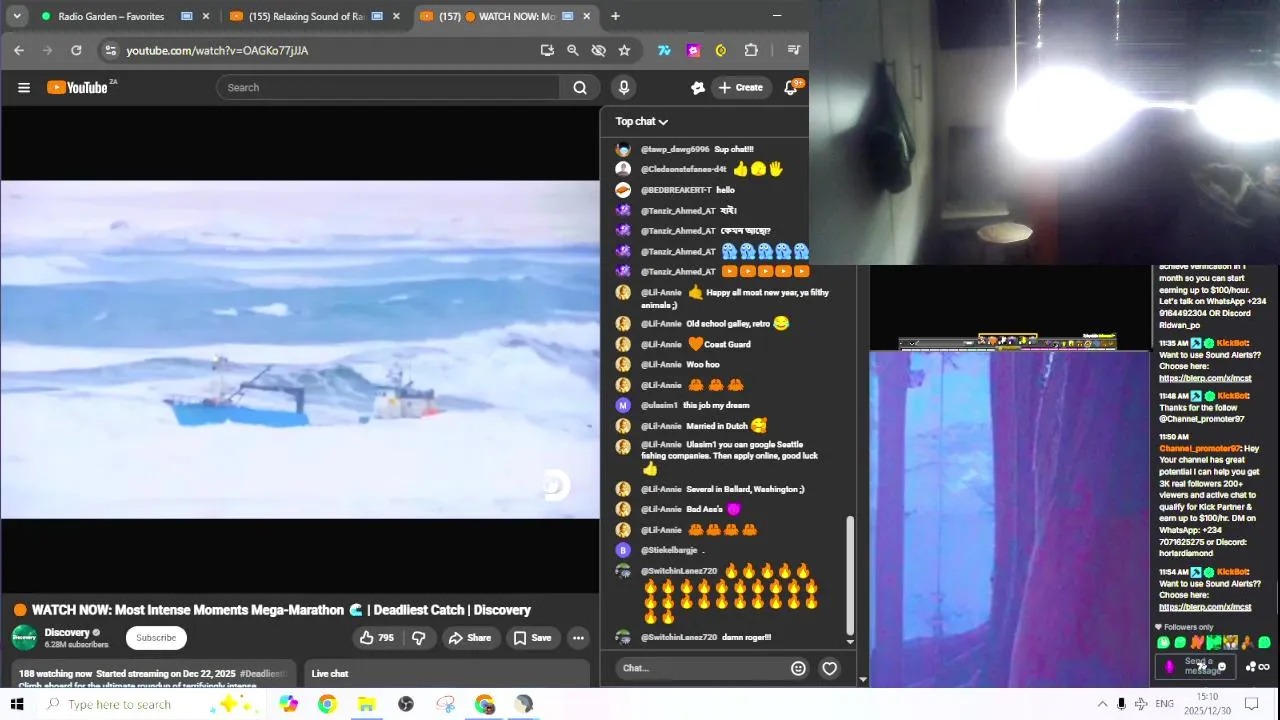The height and width of the screenshot is (720, 1280).
Task: Focus the YouTube search field
Action: tap(388, 88)
